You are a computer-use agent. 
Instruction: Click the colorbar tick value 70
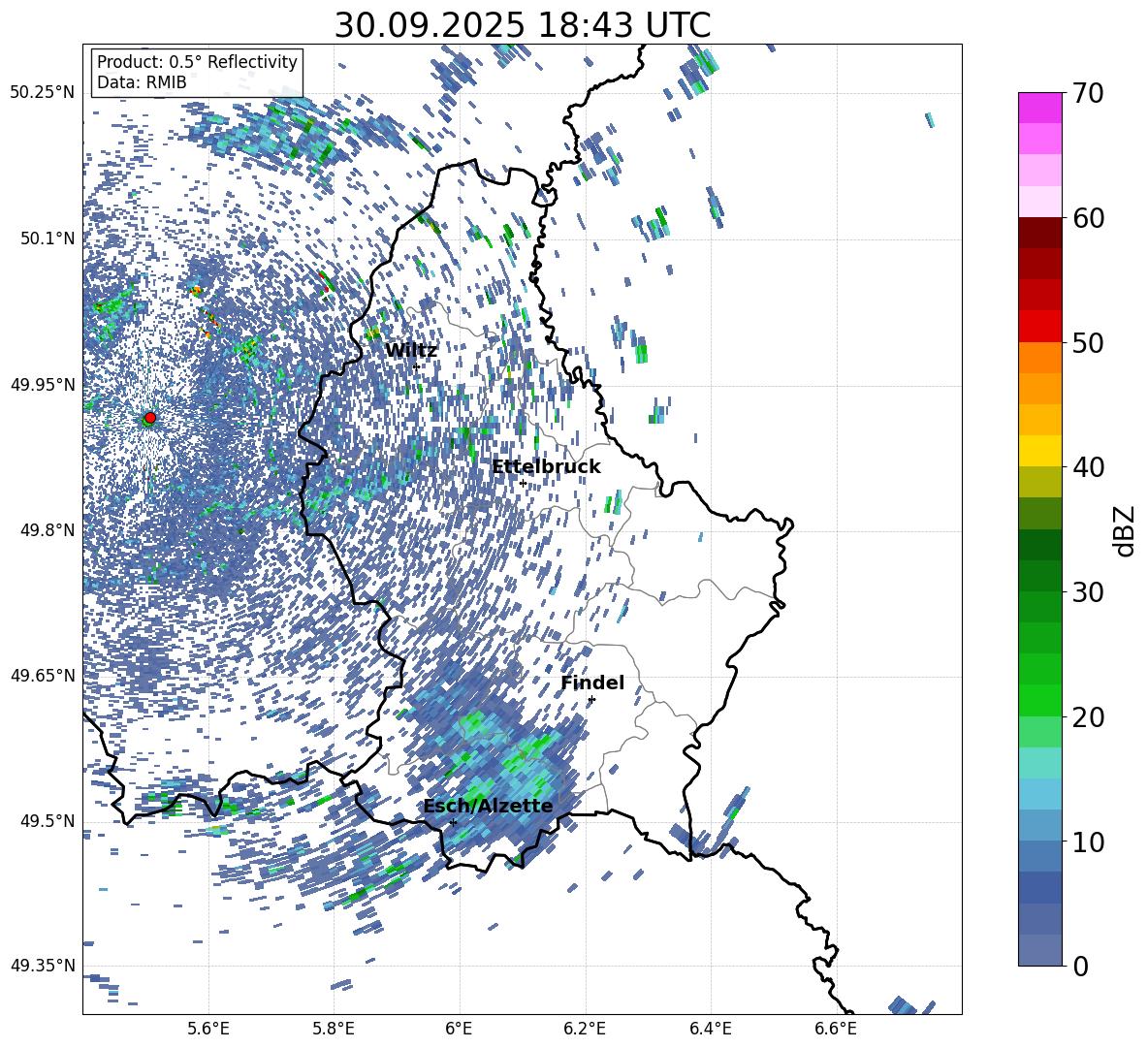tap(1087, 93)
